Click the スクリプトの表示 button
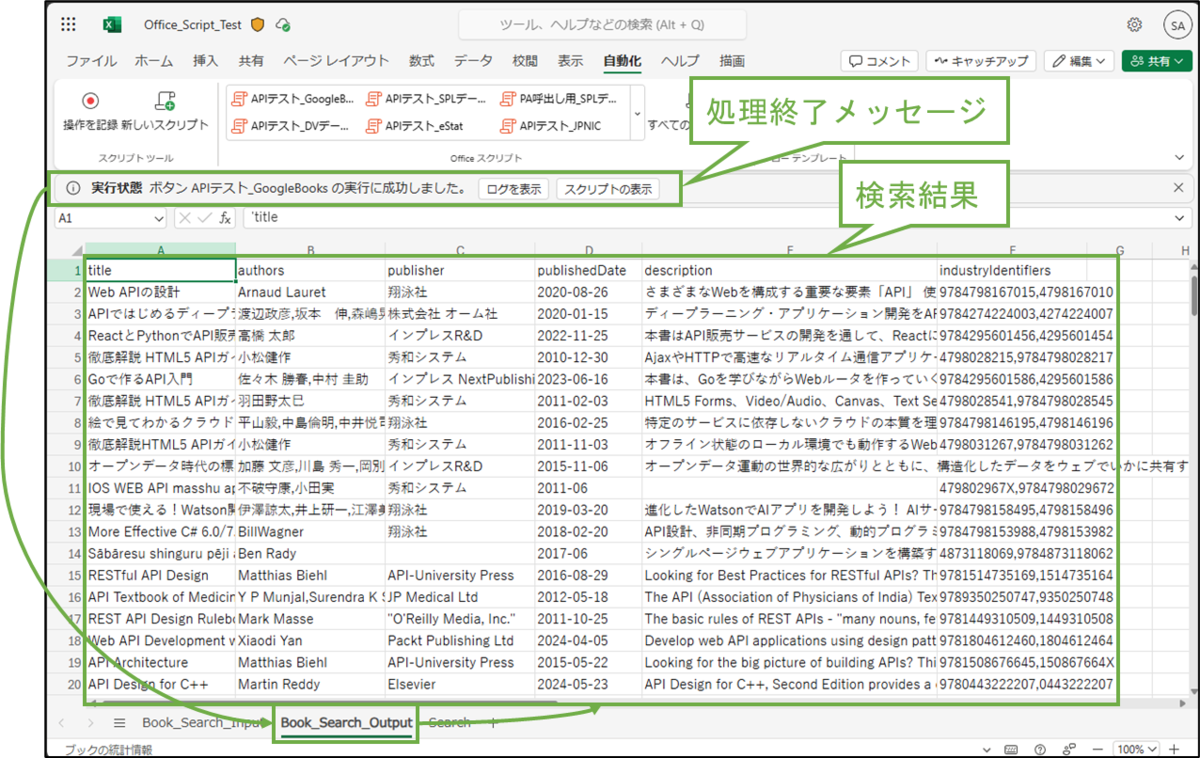 (607, 188)
